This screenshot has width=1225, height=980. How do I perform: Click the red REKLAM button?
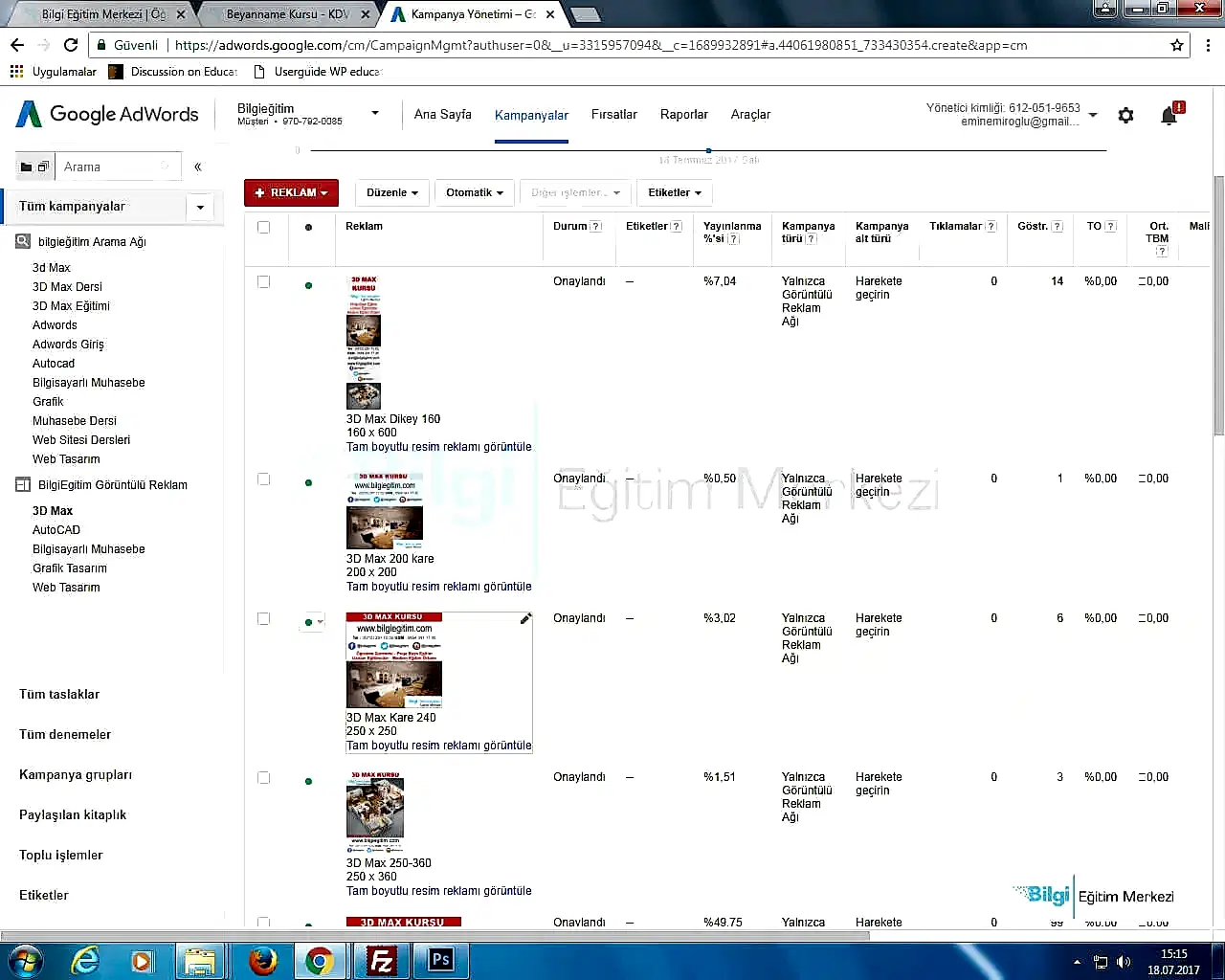click(x=291, y=192)
